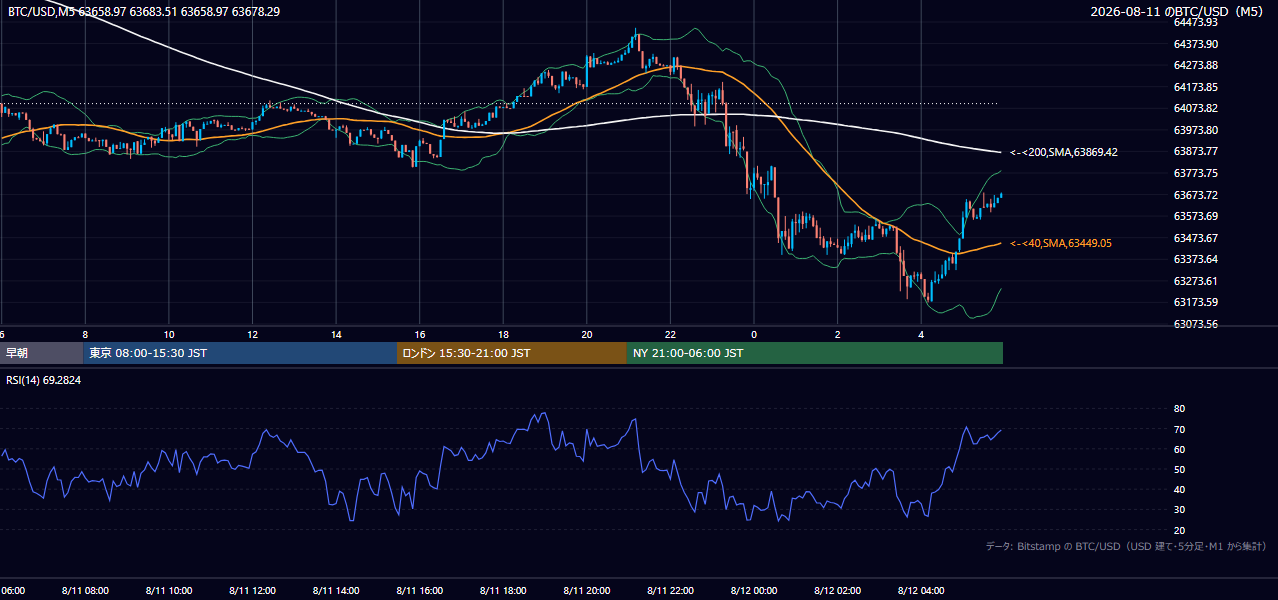Click hour tick 10 below the price chart
The image size is (1278, 600).
[x=169, y=334]
